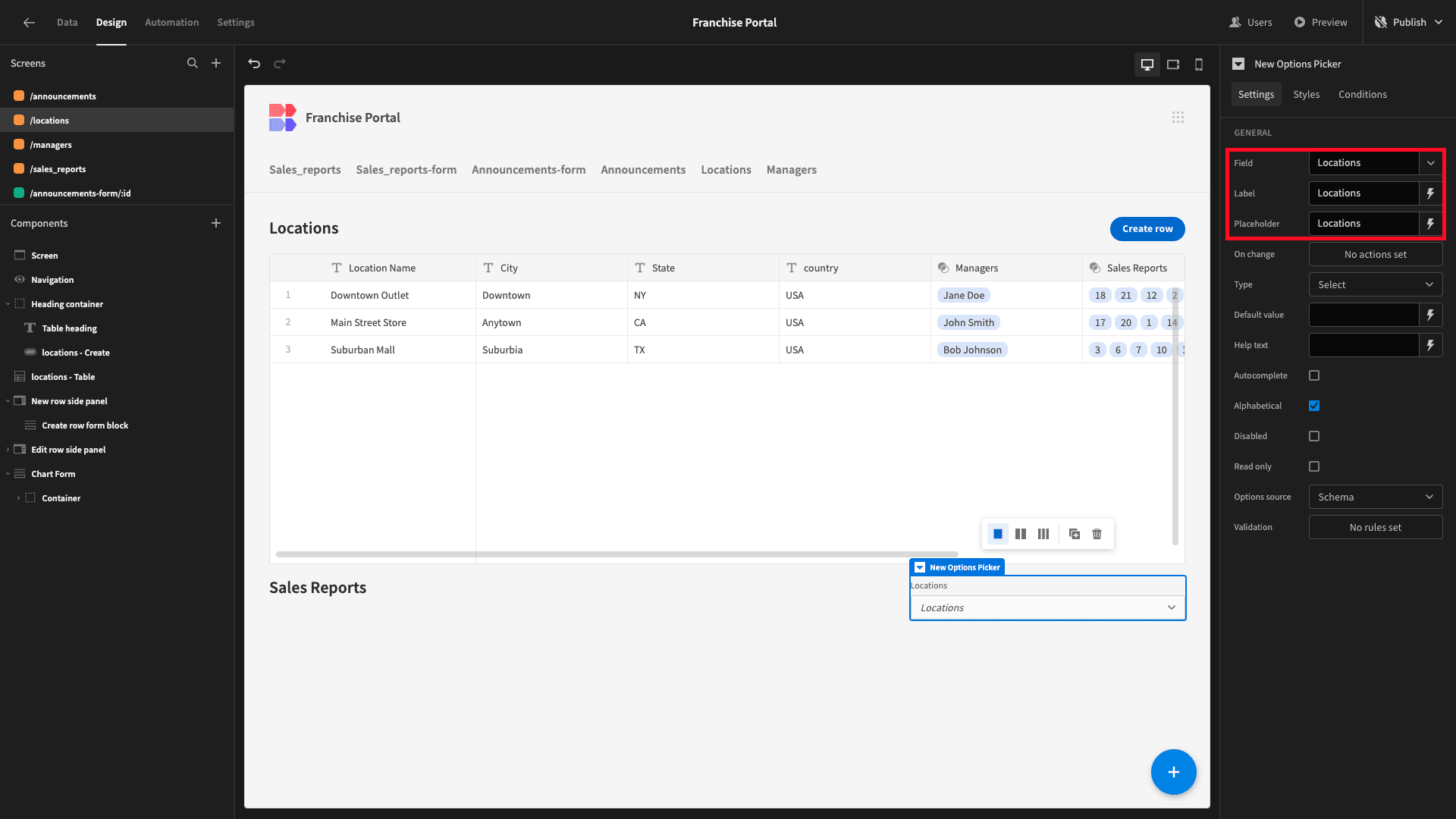Switch to desktop preview mode
Screen dimensions: 1456x819
tap(1147, 64)
